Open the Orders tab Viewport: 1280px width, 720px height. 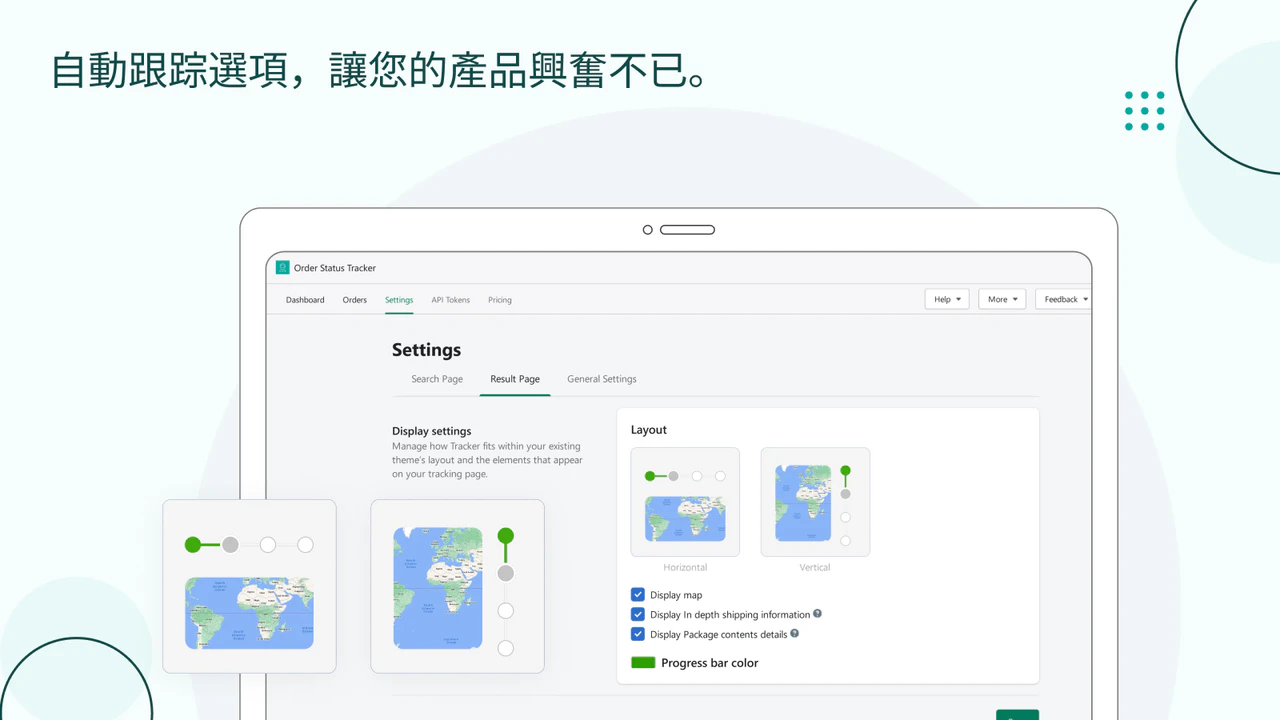point(355,300)
